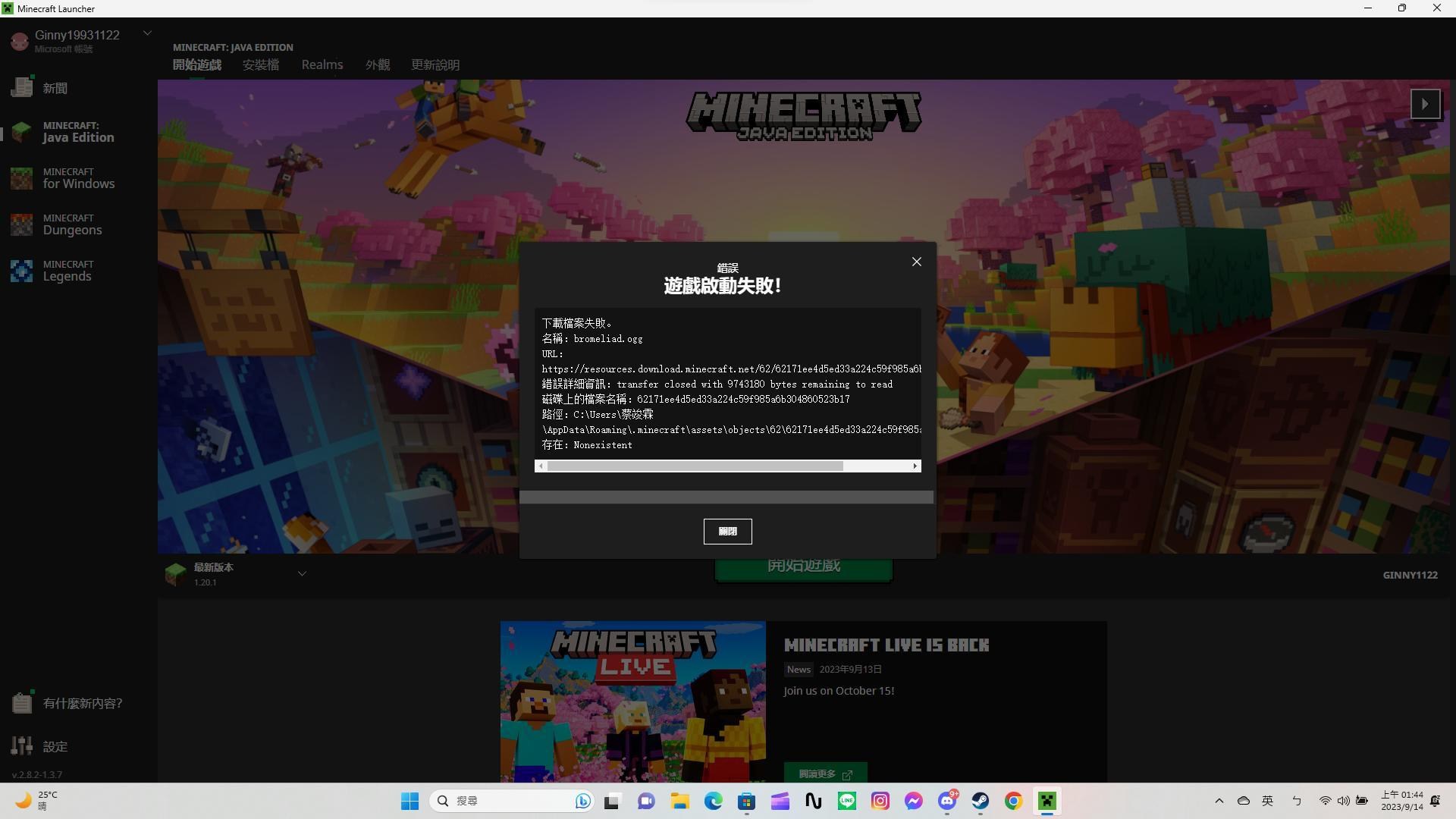Switch to the 外觀 tab

377,65
